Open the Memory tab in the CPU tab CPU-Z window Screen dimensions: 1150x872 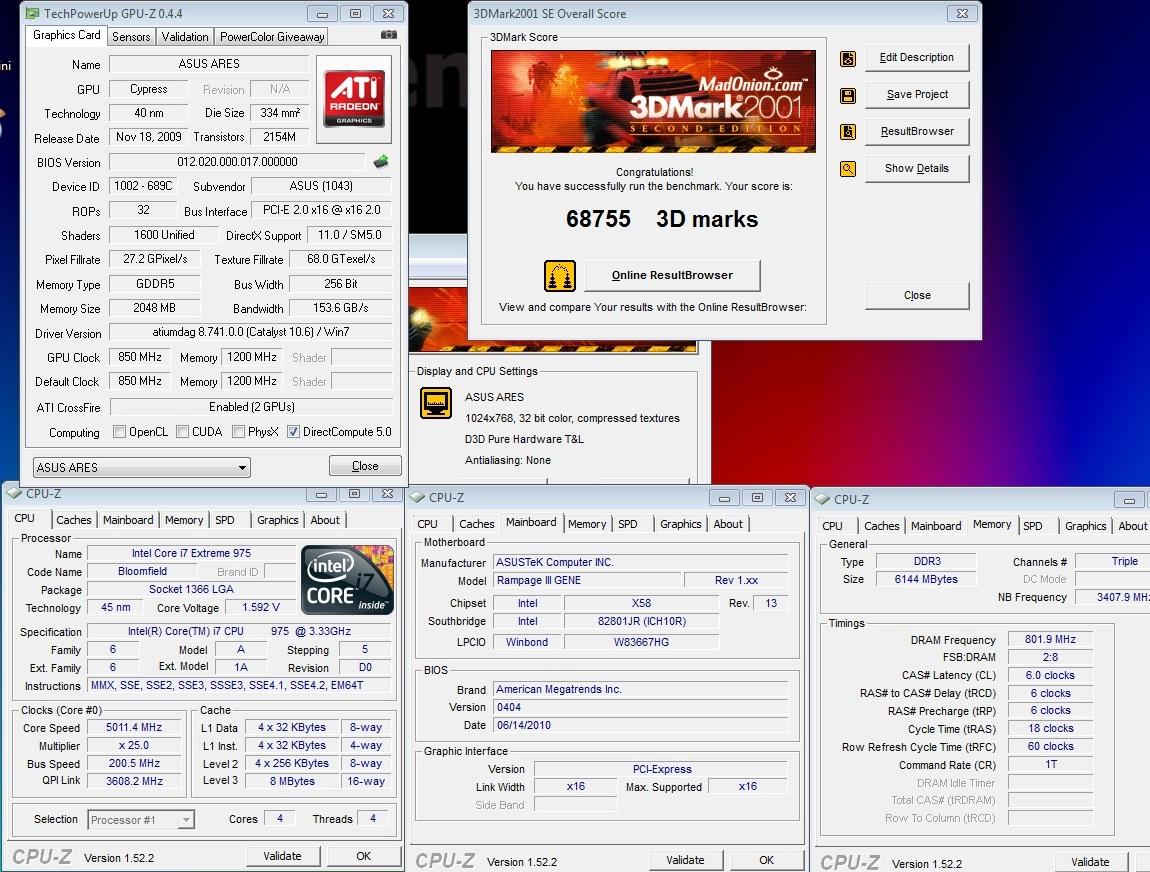pyautogui.click(x=184, y=520)
